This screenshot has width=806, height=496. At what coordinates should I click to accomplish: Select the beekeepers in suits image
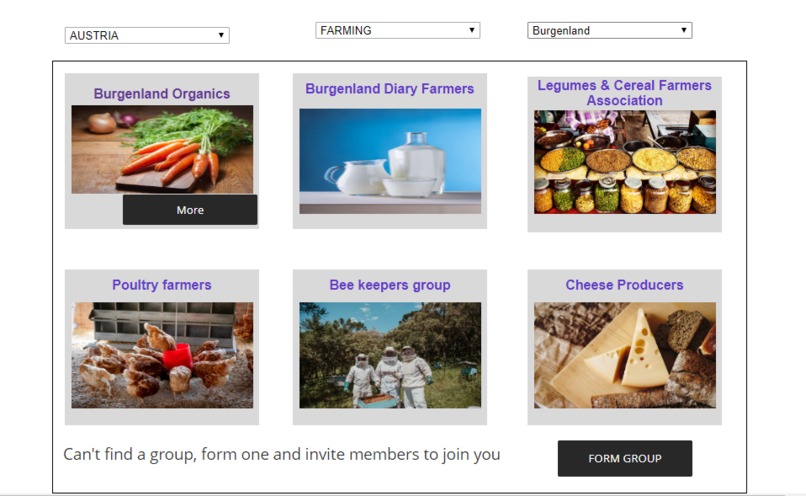pyautogui.click(x=390, y=355)
